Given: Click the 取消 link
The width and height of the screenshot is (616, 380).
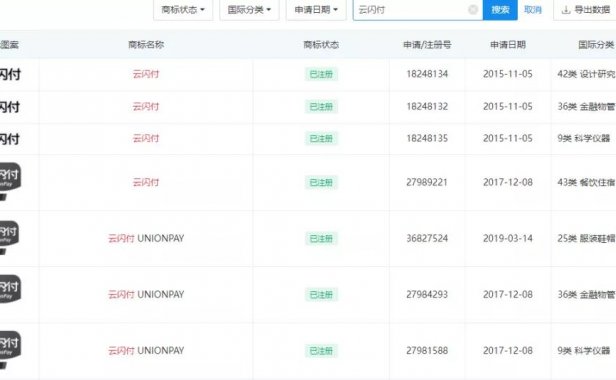Looking at the screenshot, I should [x=533, y=10].
